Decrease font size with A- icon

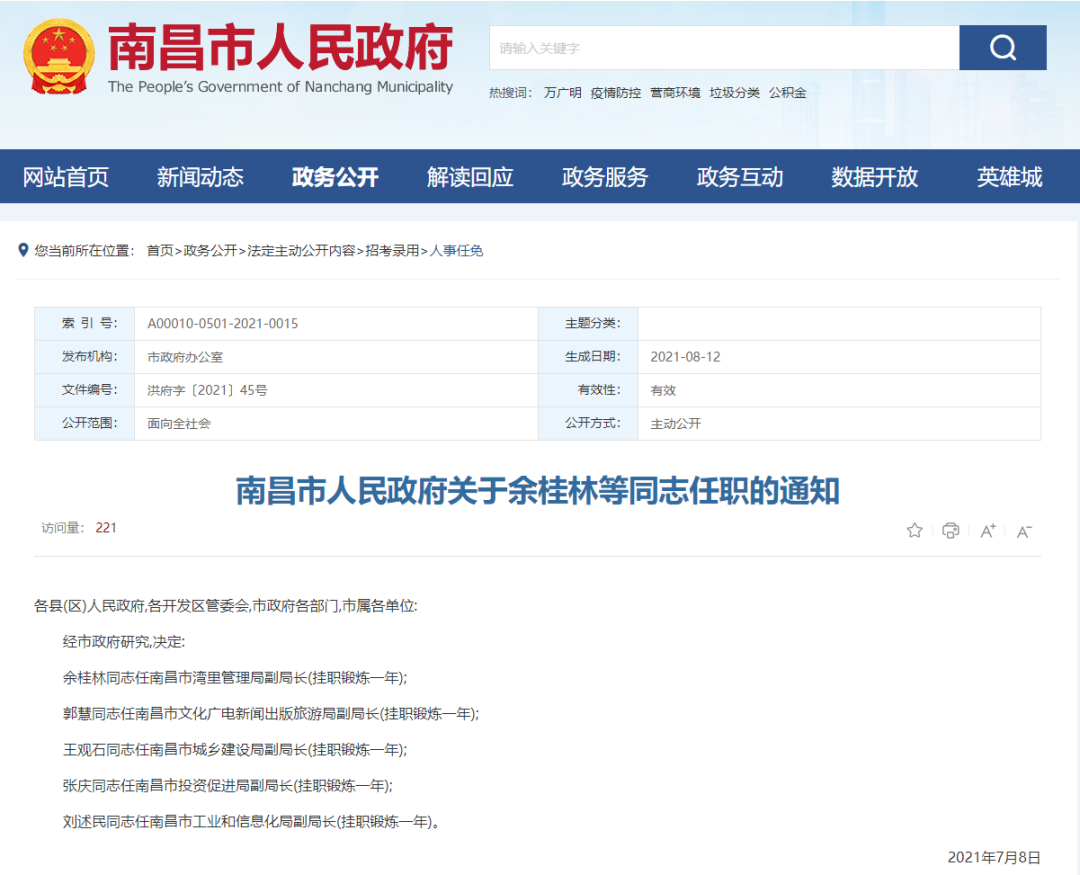[1024, 531]
